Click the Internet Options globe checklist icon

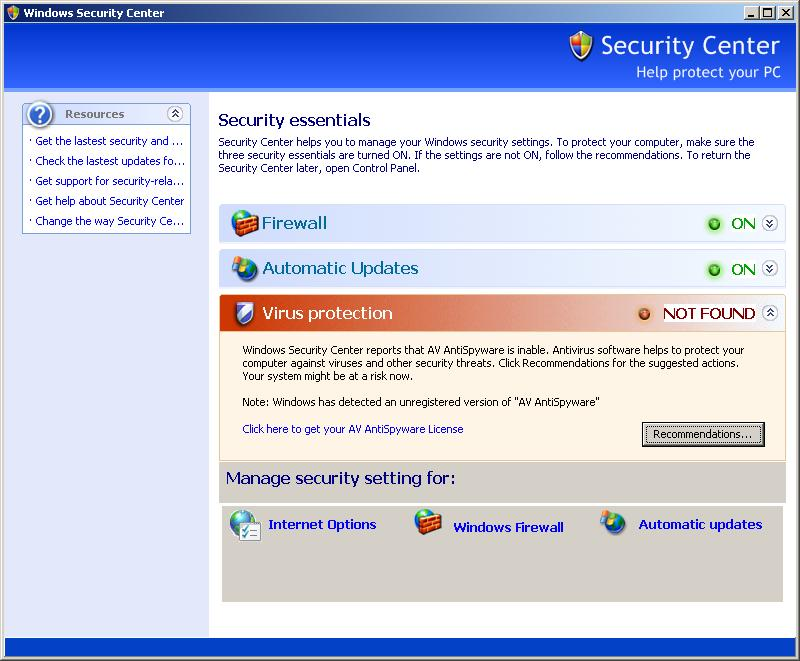245,525
